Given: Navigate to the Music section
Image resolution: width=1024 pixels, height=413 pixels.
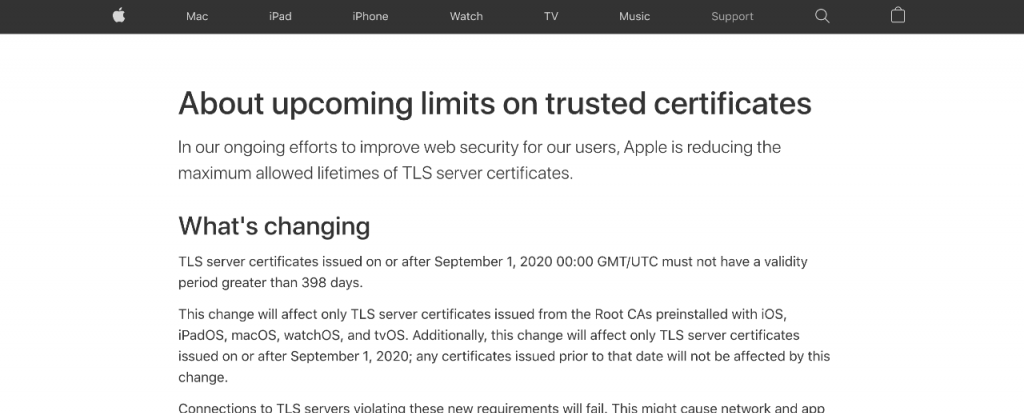Looking at the screenshot, I should [634, 16].
